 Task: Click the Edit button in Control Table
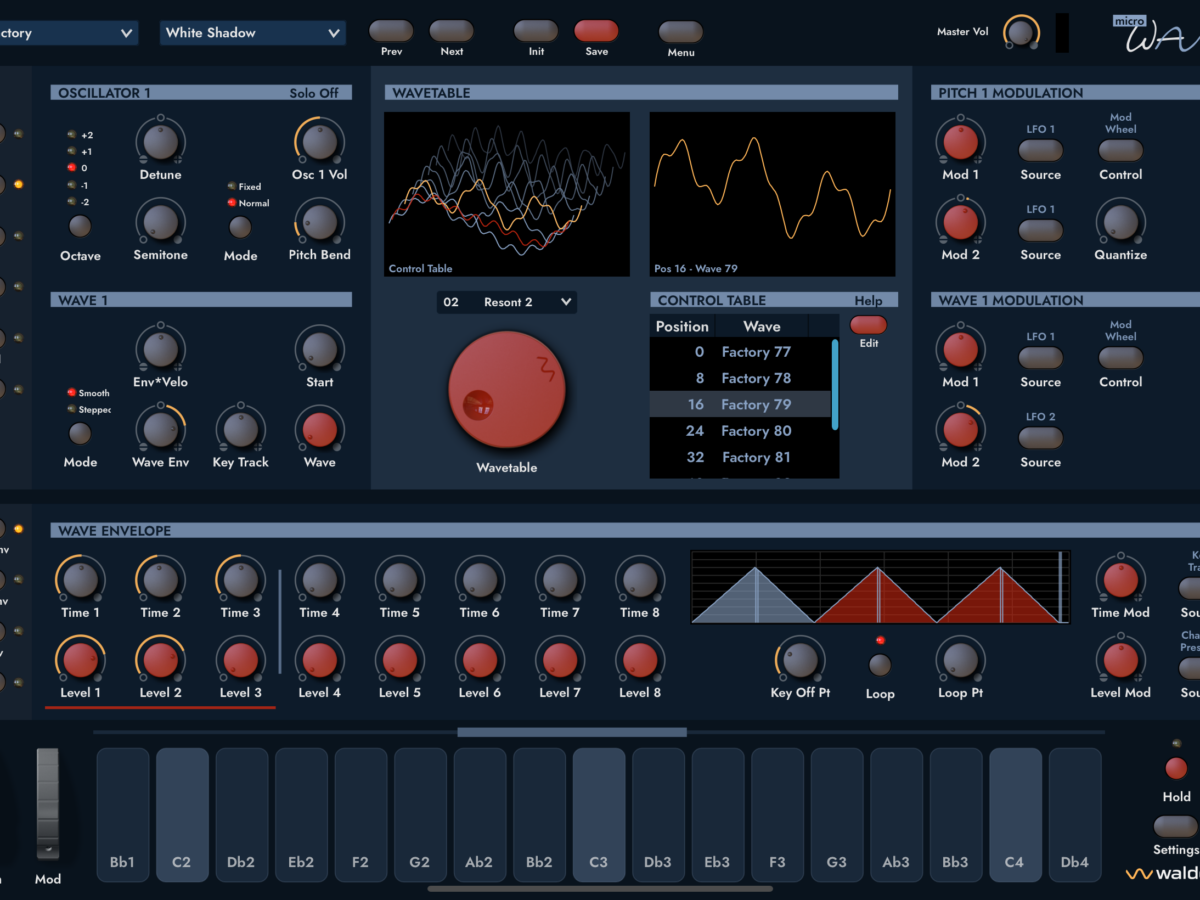868,325
